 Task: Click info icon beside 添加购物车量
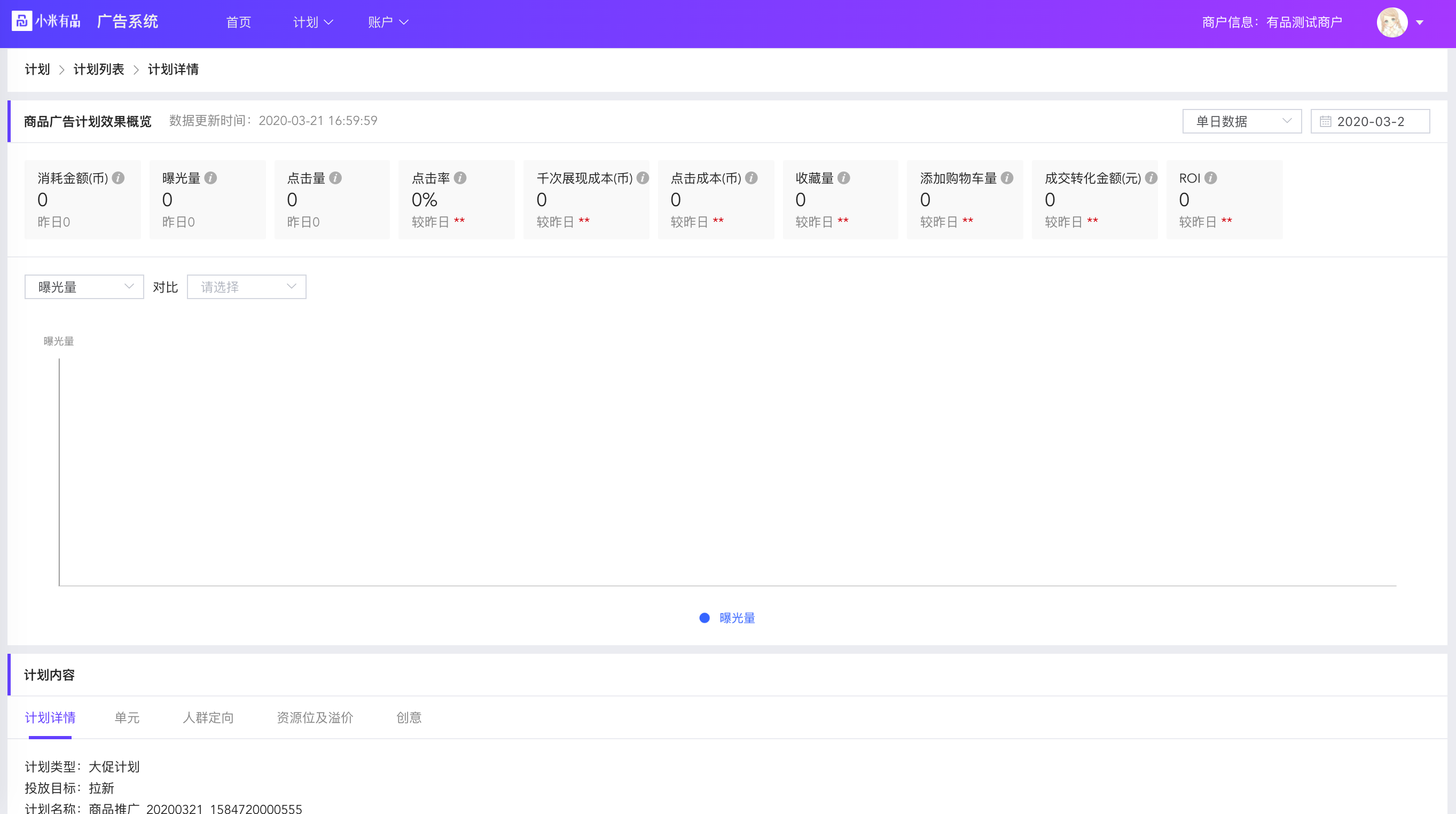[x=1007, y=178]
